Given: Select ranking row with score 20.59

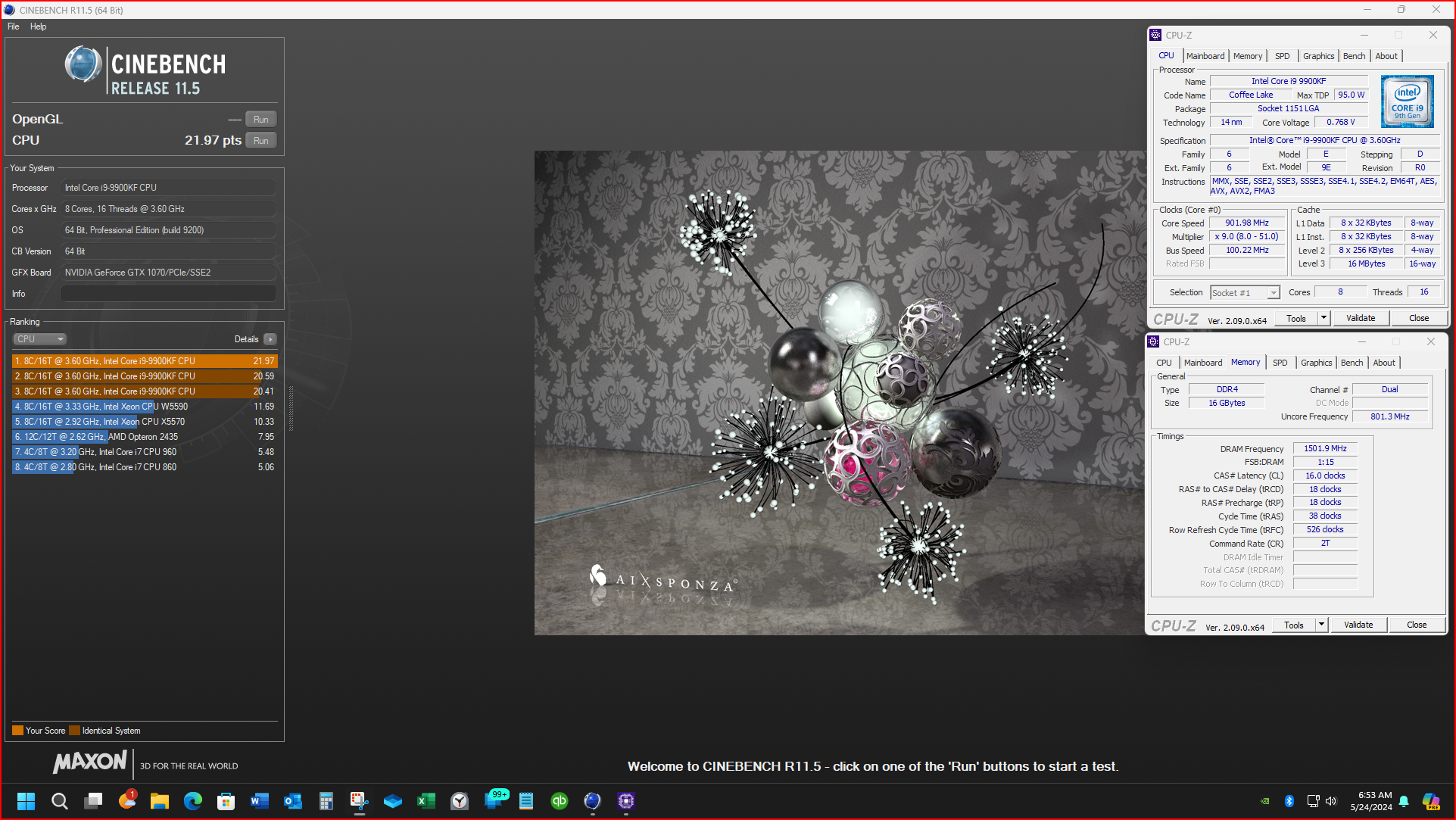Looking at the screenshot, I should click(145, 376).
